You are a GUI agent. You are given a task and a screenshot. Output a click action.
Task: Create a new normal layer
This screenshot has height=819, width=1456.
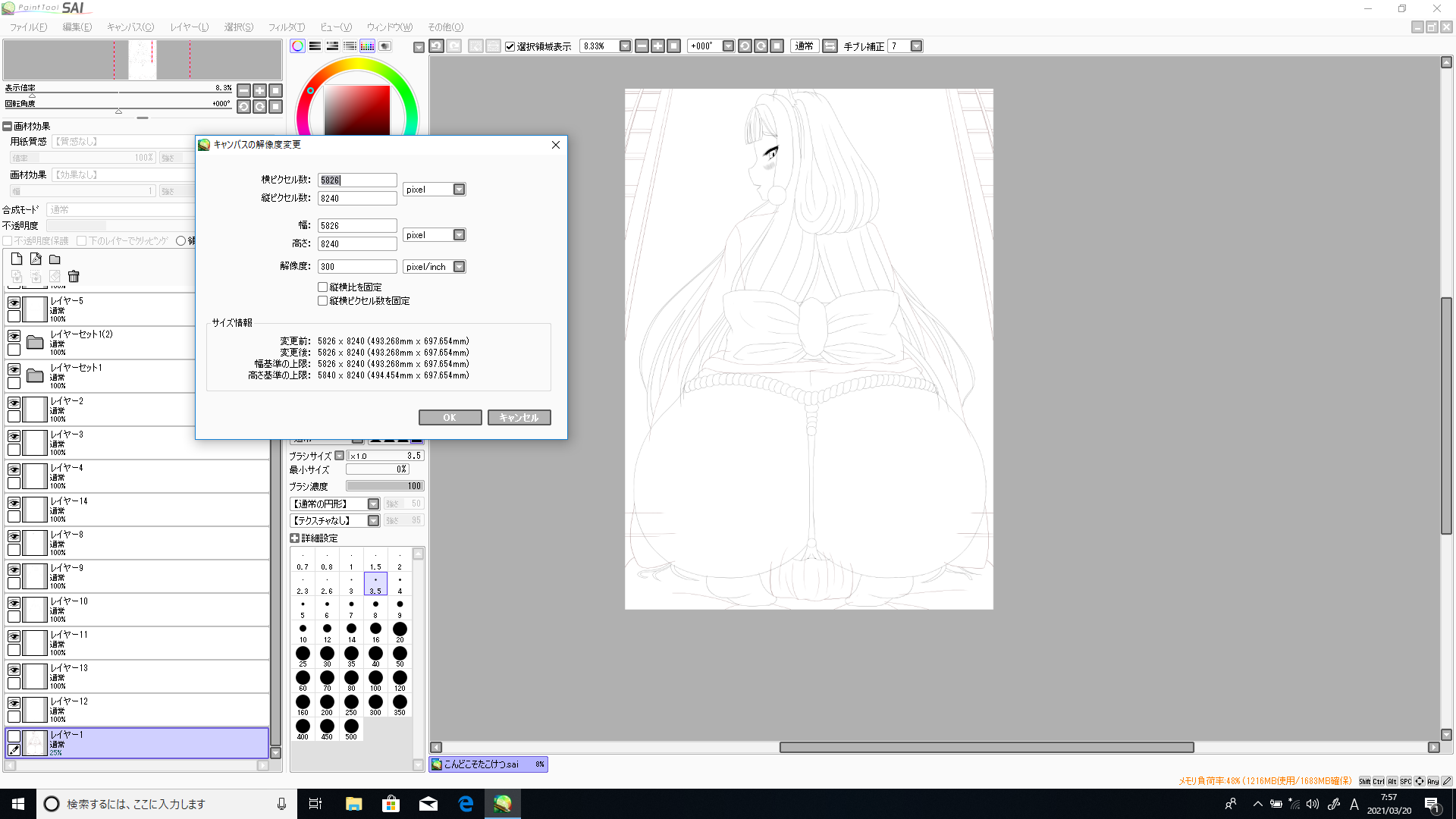click(x=17, y=259)
